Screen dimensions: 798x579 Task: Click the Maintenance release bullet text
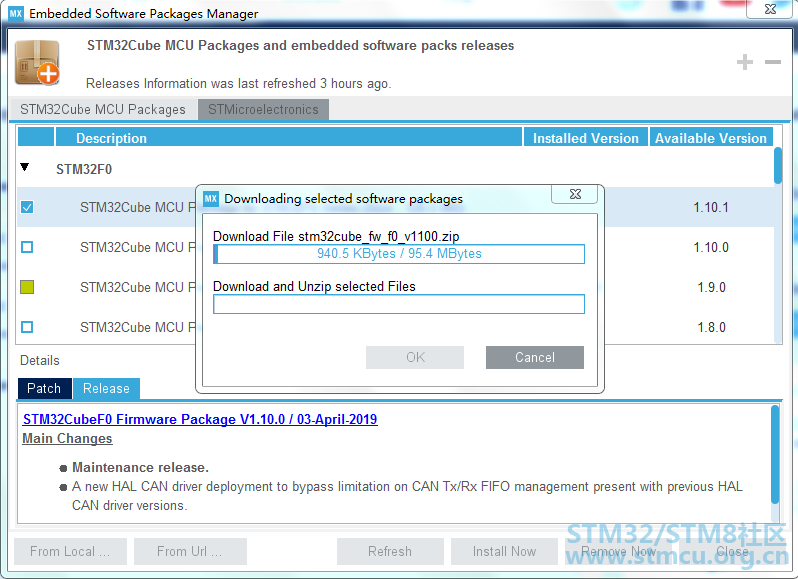click(x=140, y=467)
